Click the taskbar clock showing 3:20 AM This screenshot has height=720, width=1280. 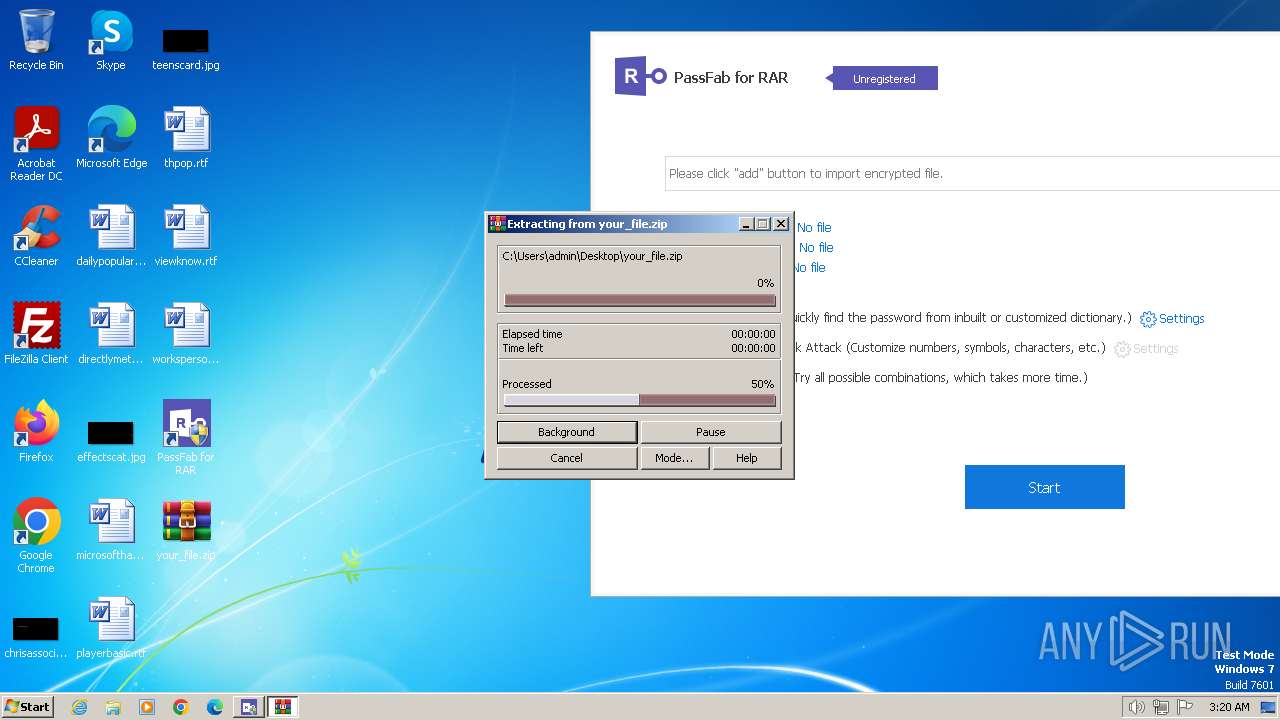point(1229,707)
